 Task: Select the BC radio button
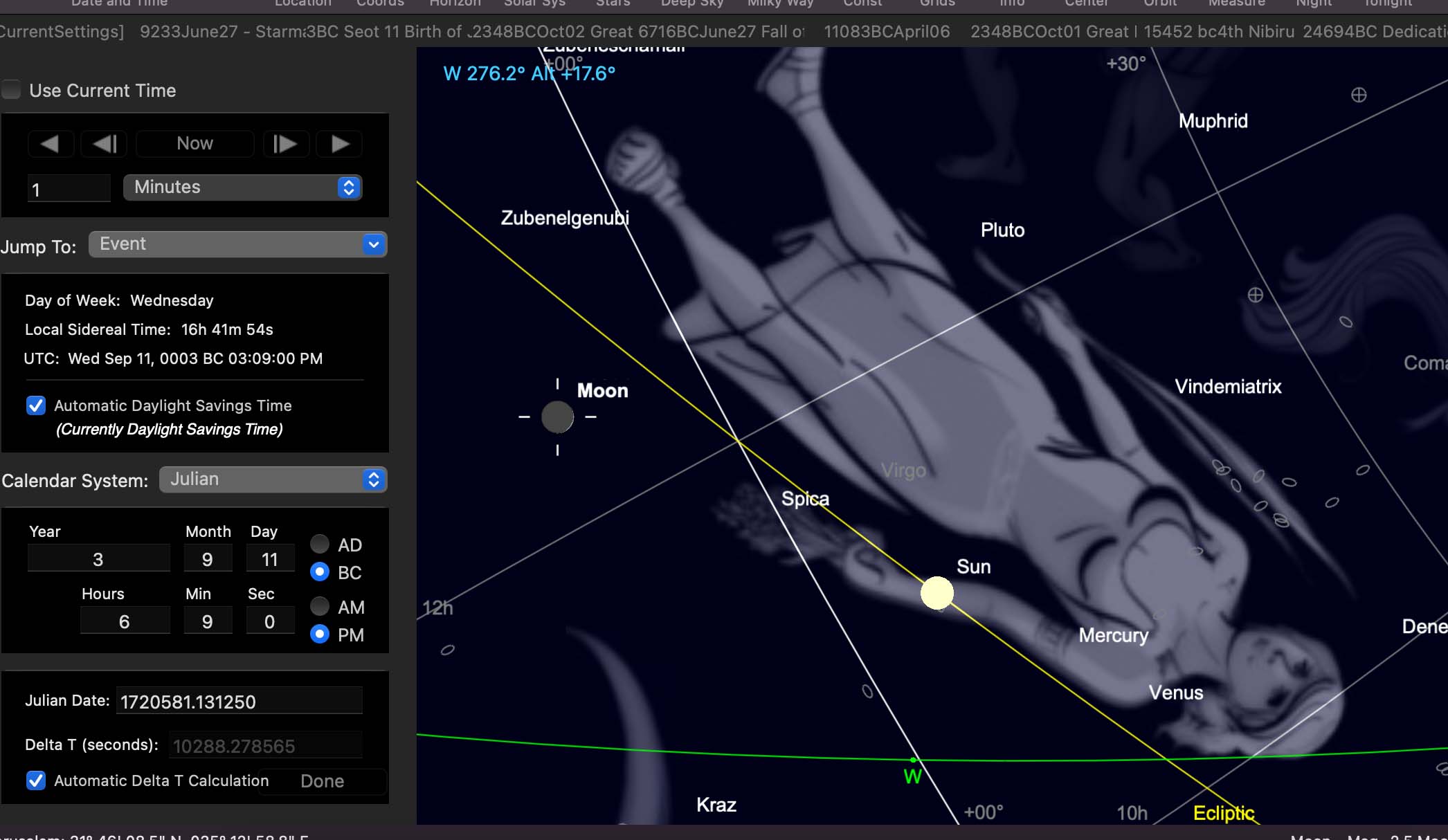tap(320, 572)
